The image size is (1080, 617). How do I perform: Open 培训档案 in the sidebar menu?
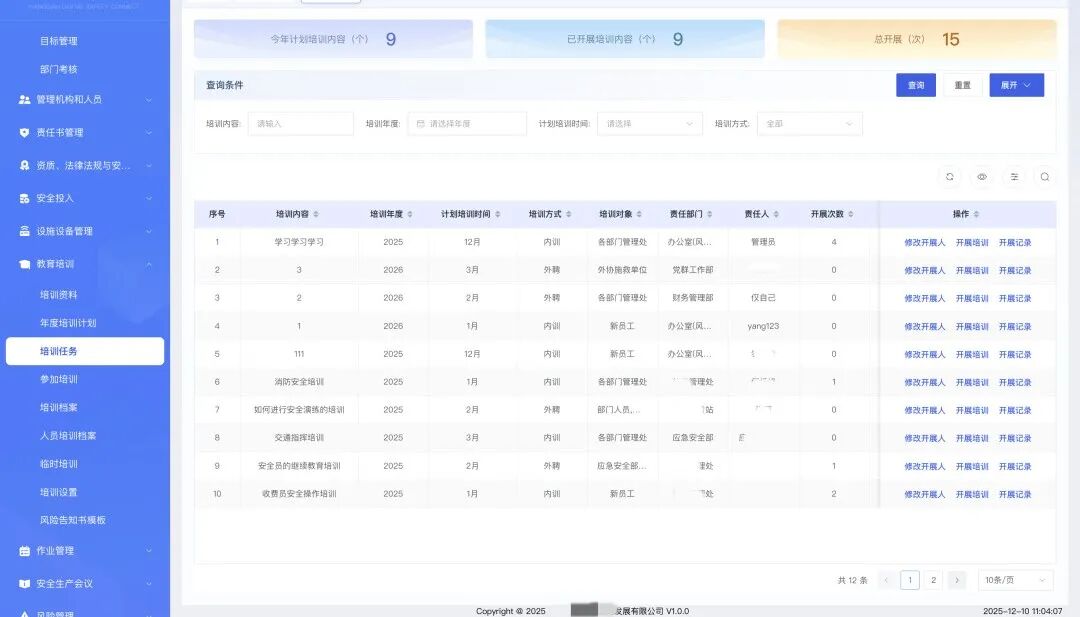point(59,408)
